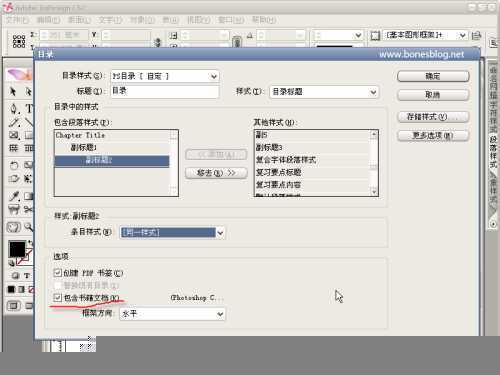Select the Zoom magnifier tool
The width and height of the screenshot is (500, 375).
click(29, 227)
